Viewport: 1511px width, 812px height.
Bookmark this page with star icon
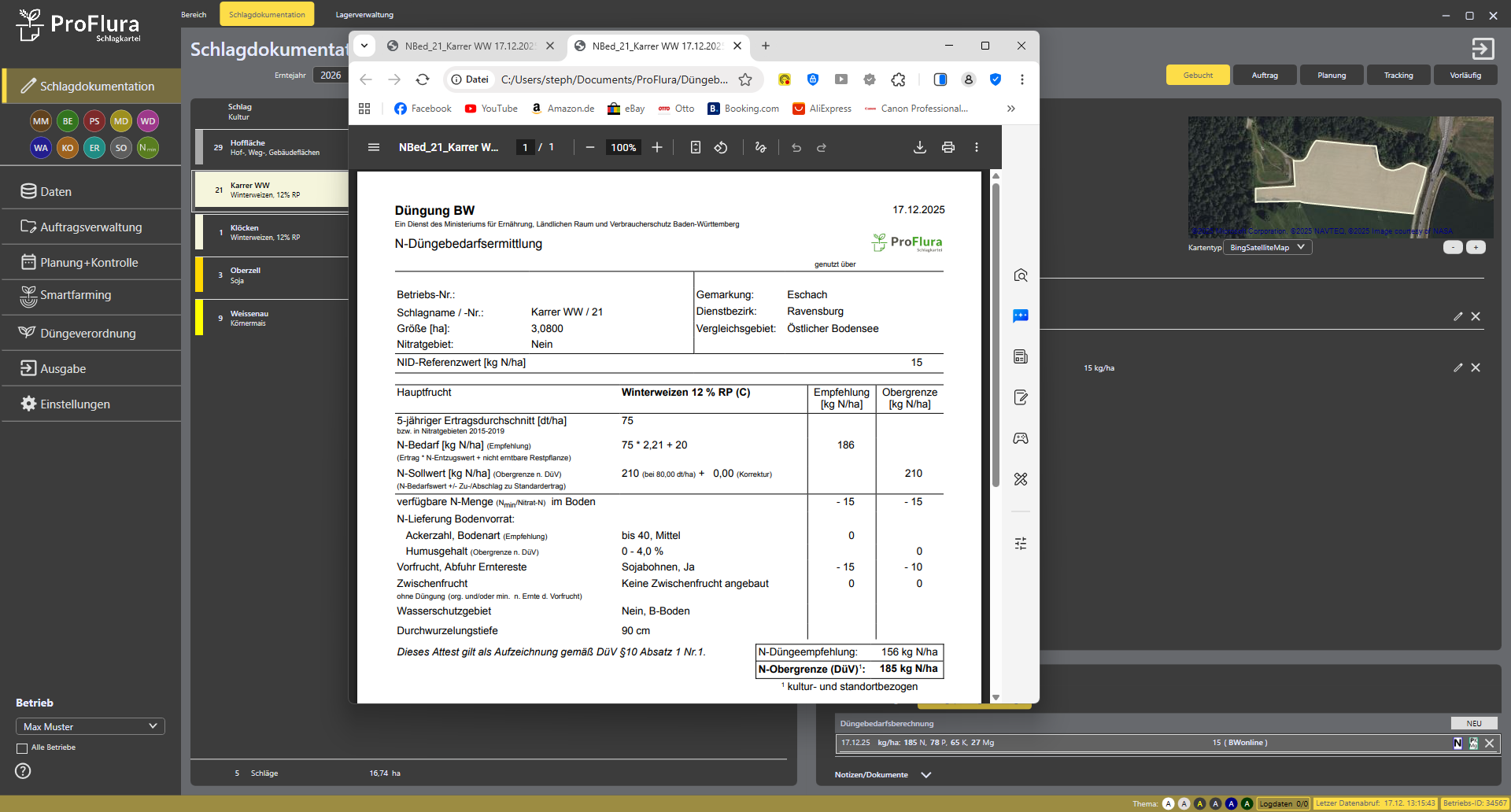tap(745, 79)
